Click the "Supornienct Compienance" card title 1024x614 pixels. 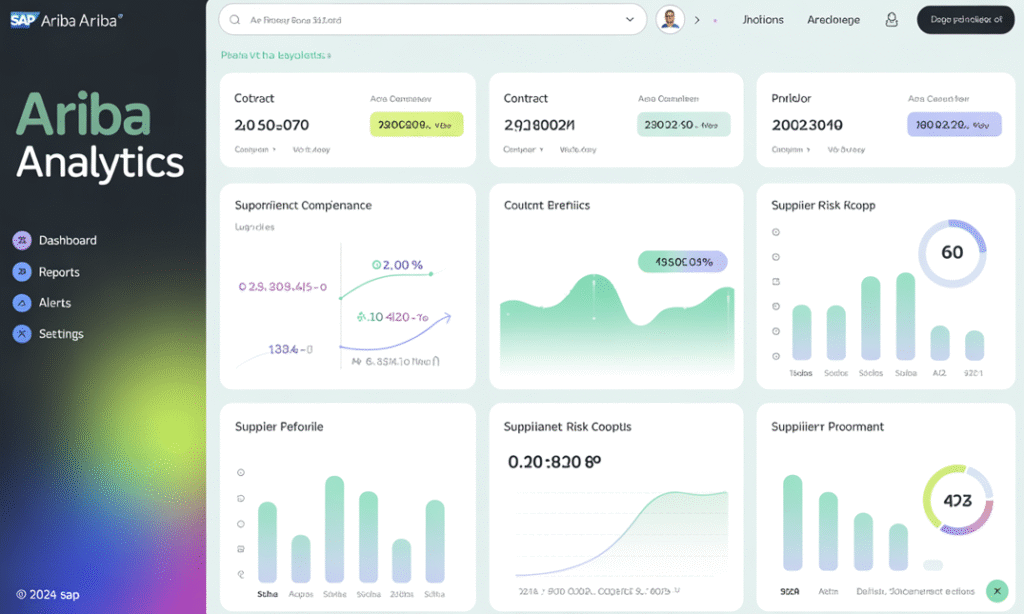303,205
